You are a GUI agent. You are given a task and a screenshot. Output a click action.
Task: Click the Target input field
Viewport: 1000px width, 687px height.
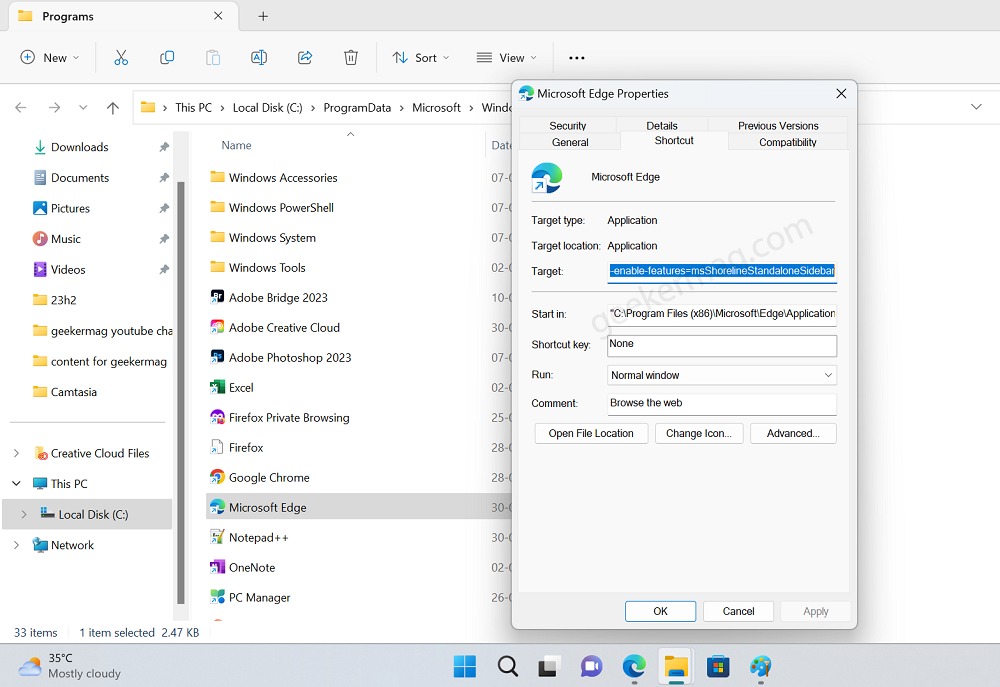[x=721, y=271]
